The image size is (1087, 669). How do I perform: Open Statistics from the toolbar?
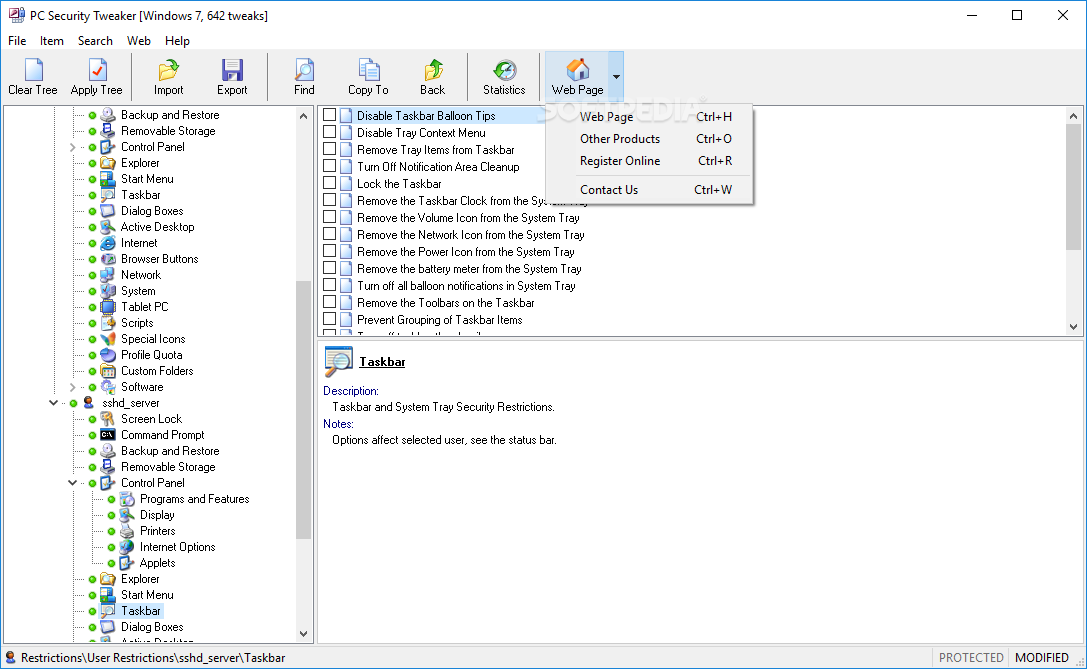(504, 76)
